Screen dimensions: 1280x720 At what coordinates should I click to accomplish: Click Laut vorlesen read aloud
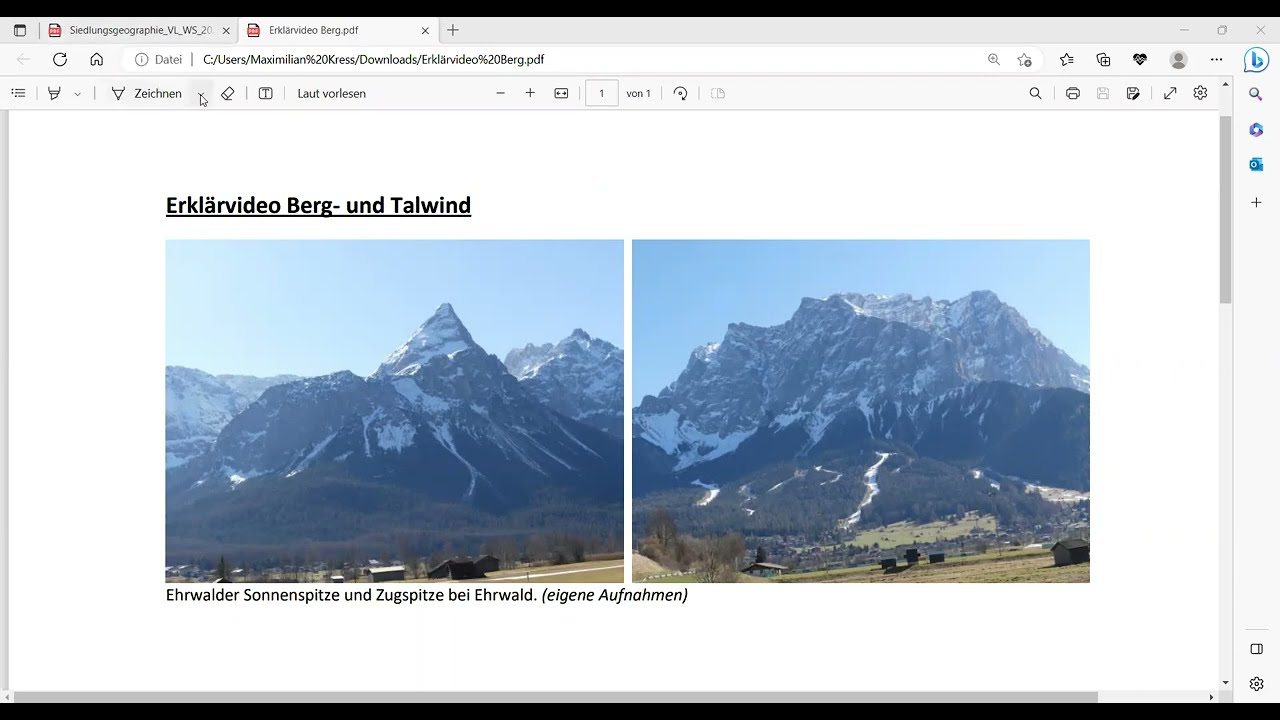(332, 93)
